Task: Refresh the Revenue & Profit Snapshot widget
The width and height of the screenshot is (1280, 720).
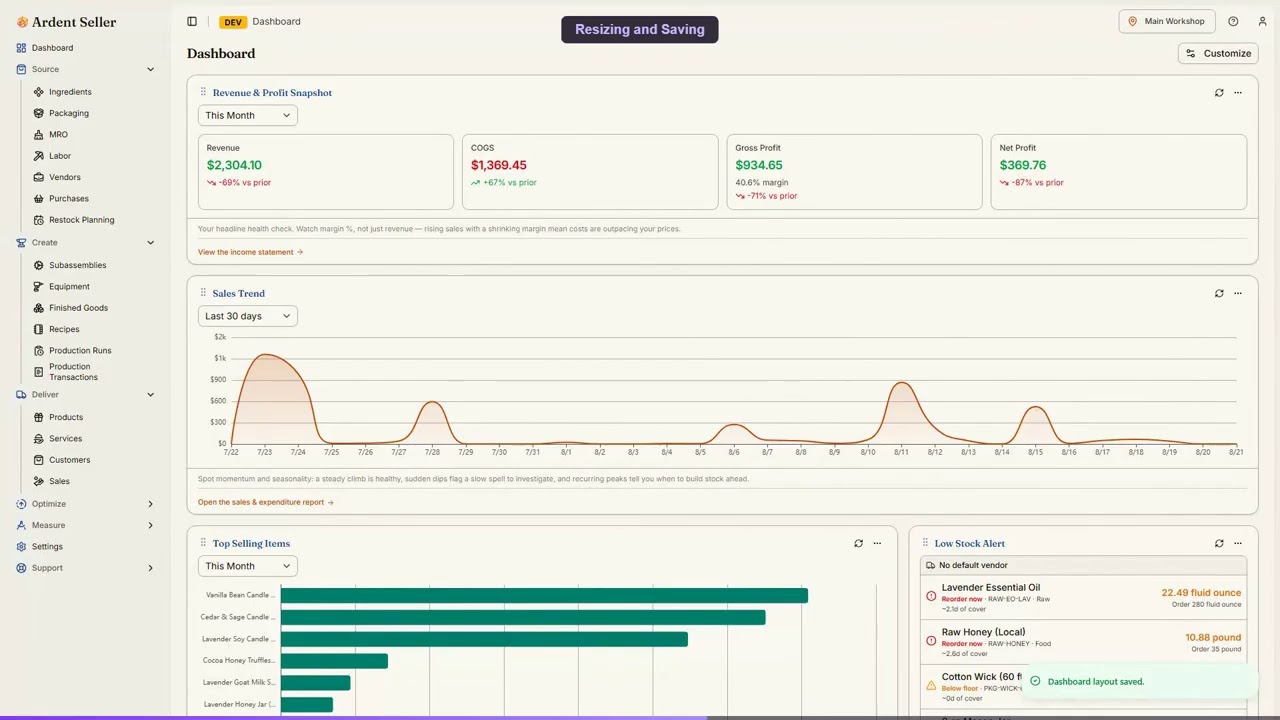Action: pos(1219,93)
